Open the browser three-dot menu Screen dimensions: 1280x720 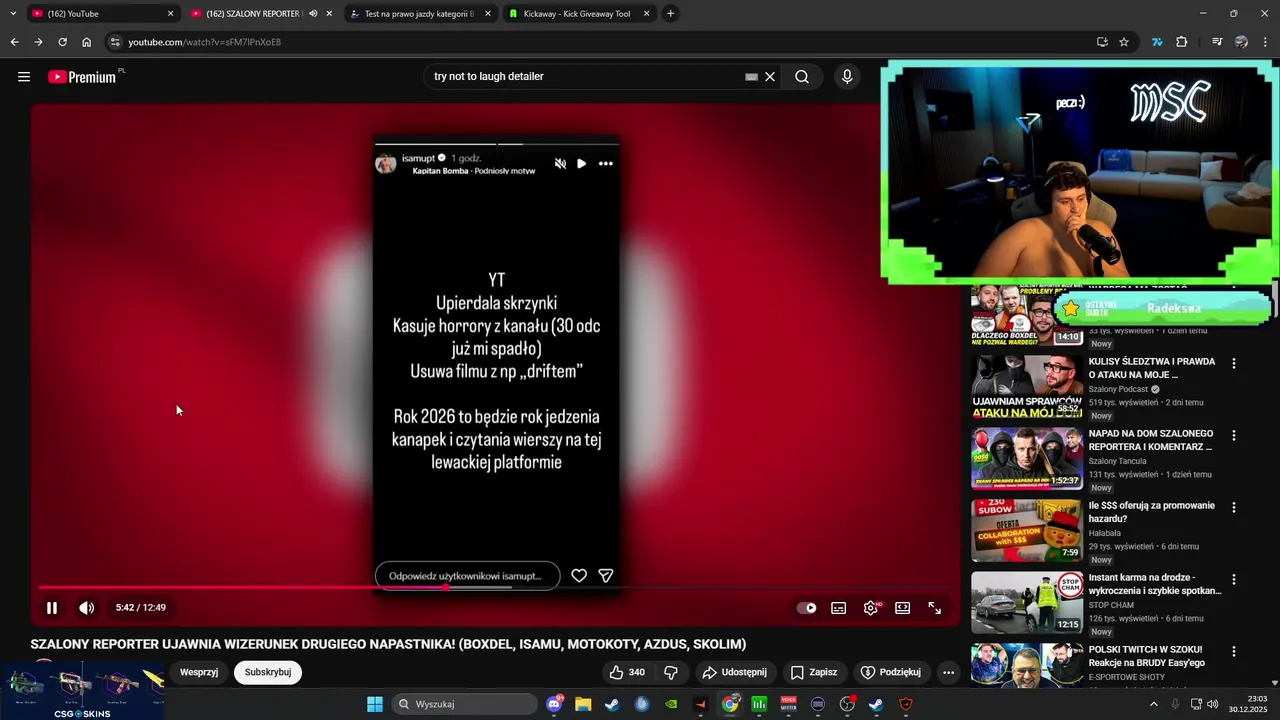1266,42
